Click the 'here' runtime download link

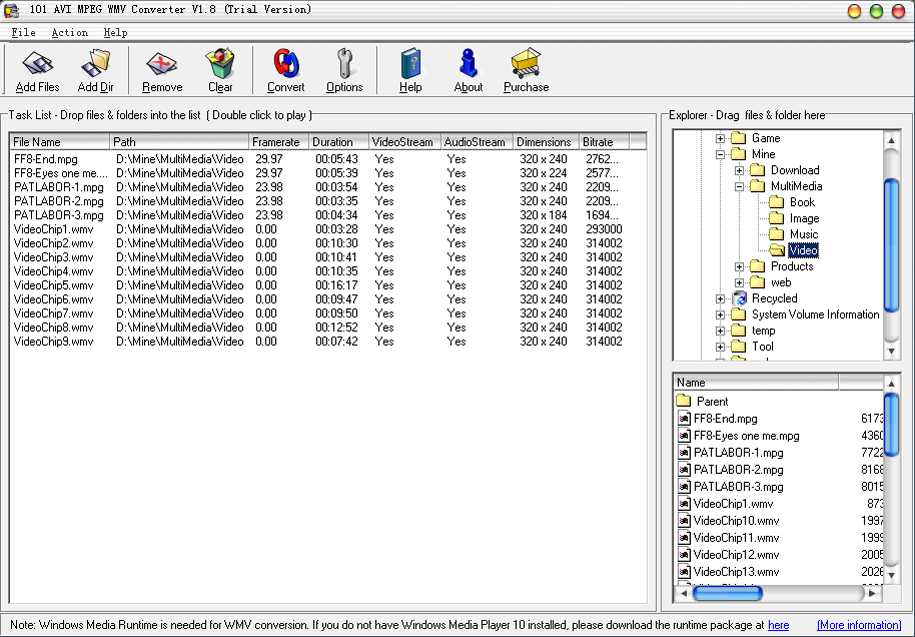(x=778, y=625)
